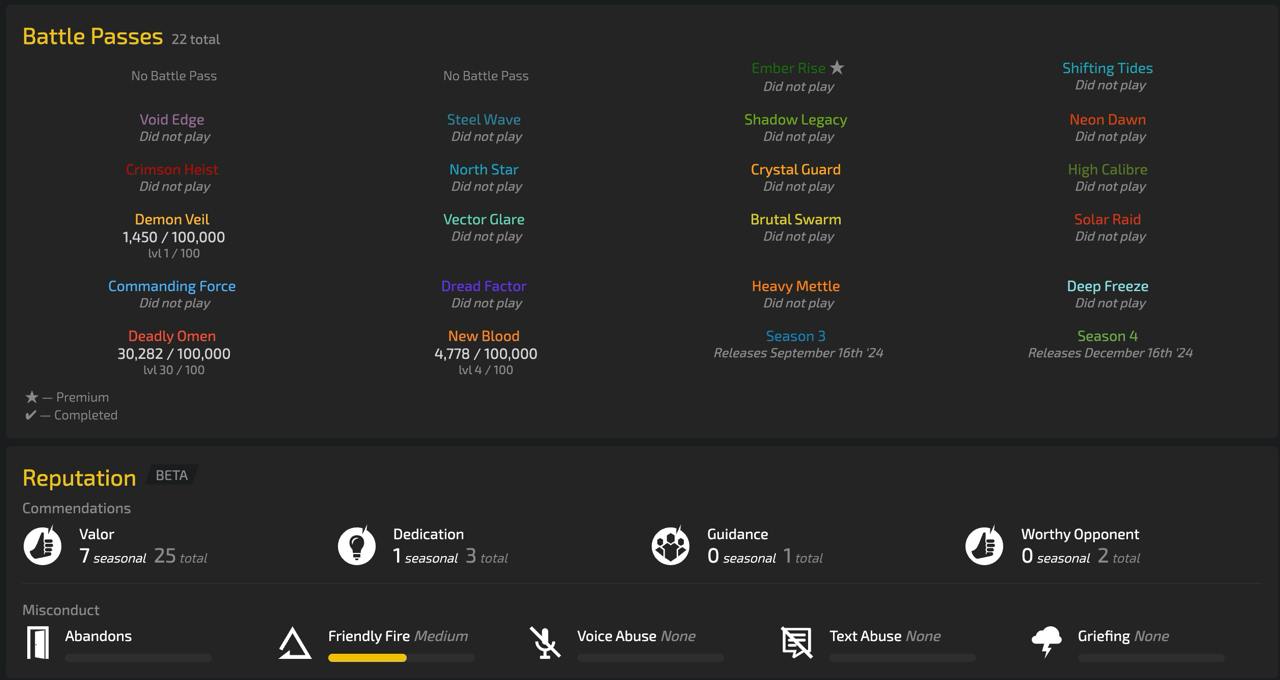
Task: Click the Shifting Tides battle pass link
Action: [1107, 68]
